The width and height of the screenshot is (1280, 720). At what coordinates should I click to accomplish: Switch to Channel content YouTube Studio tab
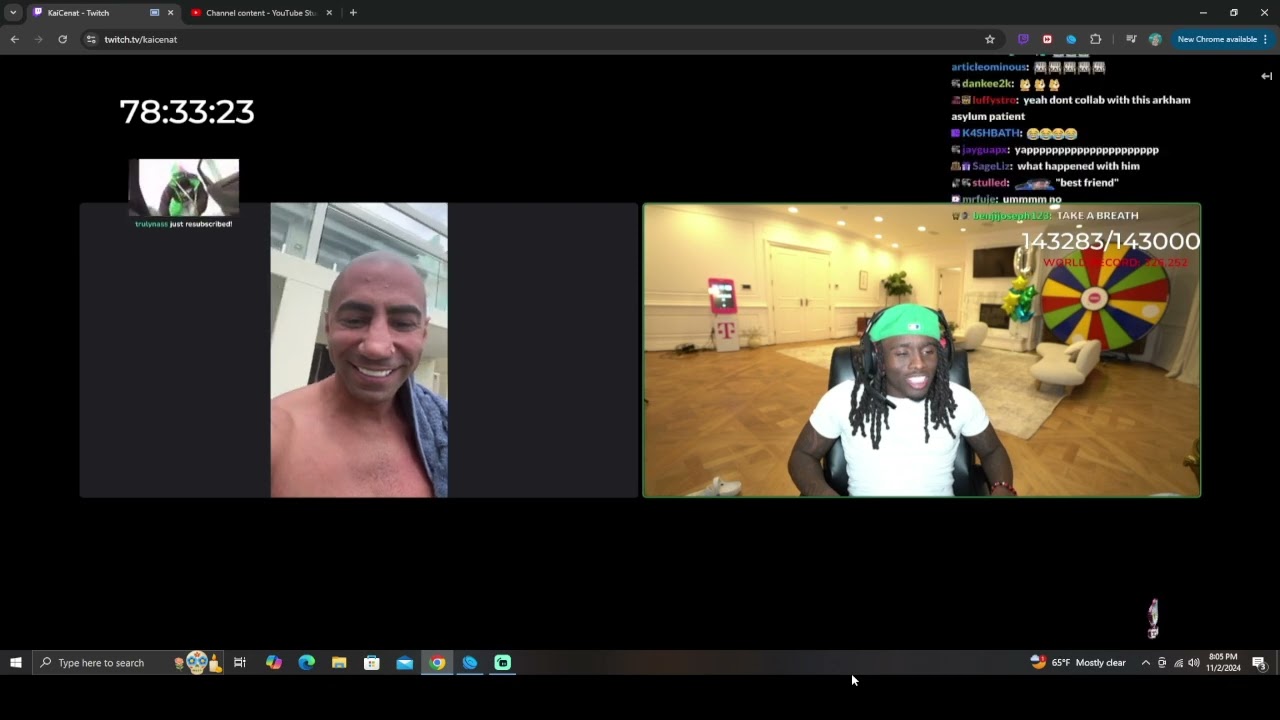(261, 13)
